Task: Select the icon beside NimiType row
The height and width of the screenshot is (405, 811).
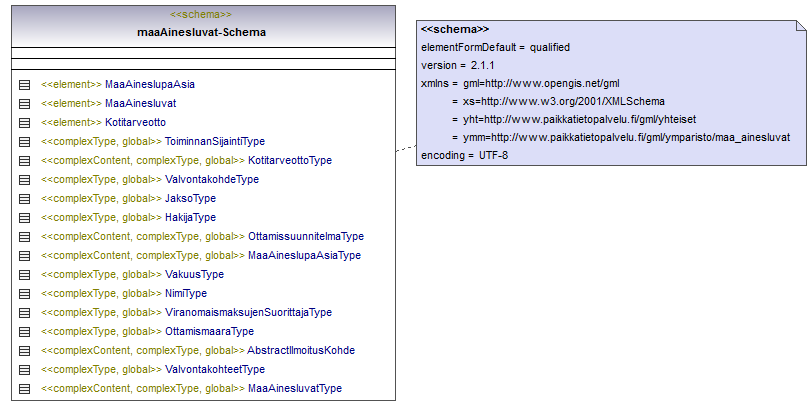Action: (x=25, y=293)
